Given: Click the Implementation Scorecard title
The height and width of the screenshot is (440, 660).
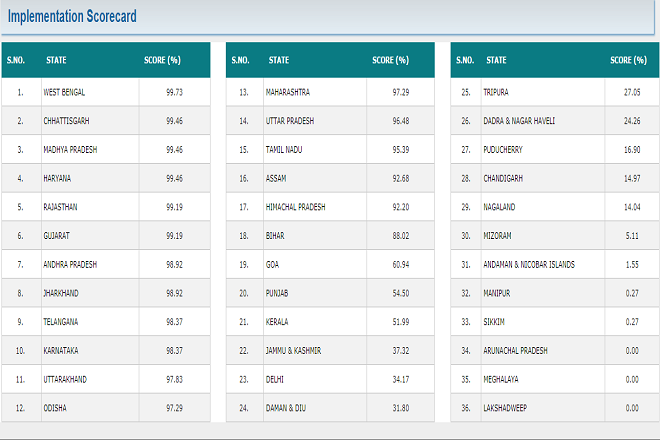Looking at the screenshot, I should (72, 18).
